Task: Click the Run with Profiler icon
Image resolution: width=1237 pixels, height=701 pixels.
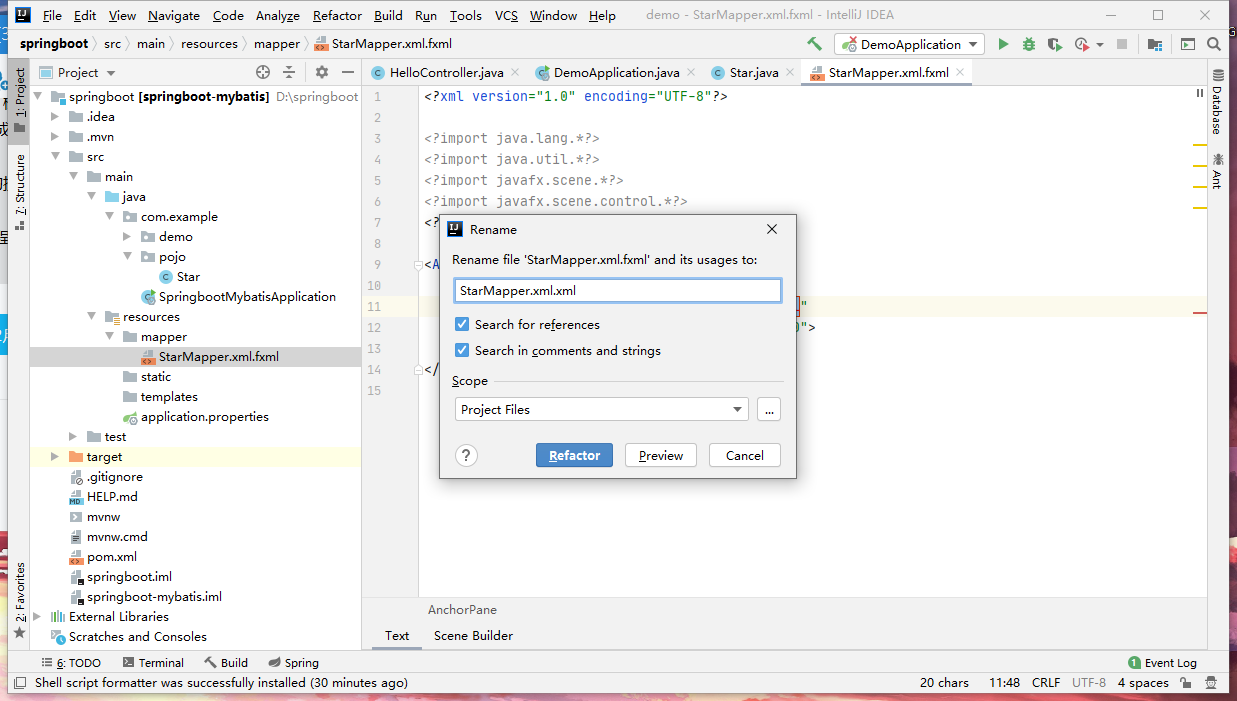Action: 1081,44
